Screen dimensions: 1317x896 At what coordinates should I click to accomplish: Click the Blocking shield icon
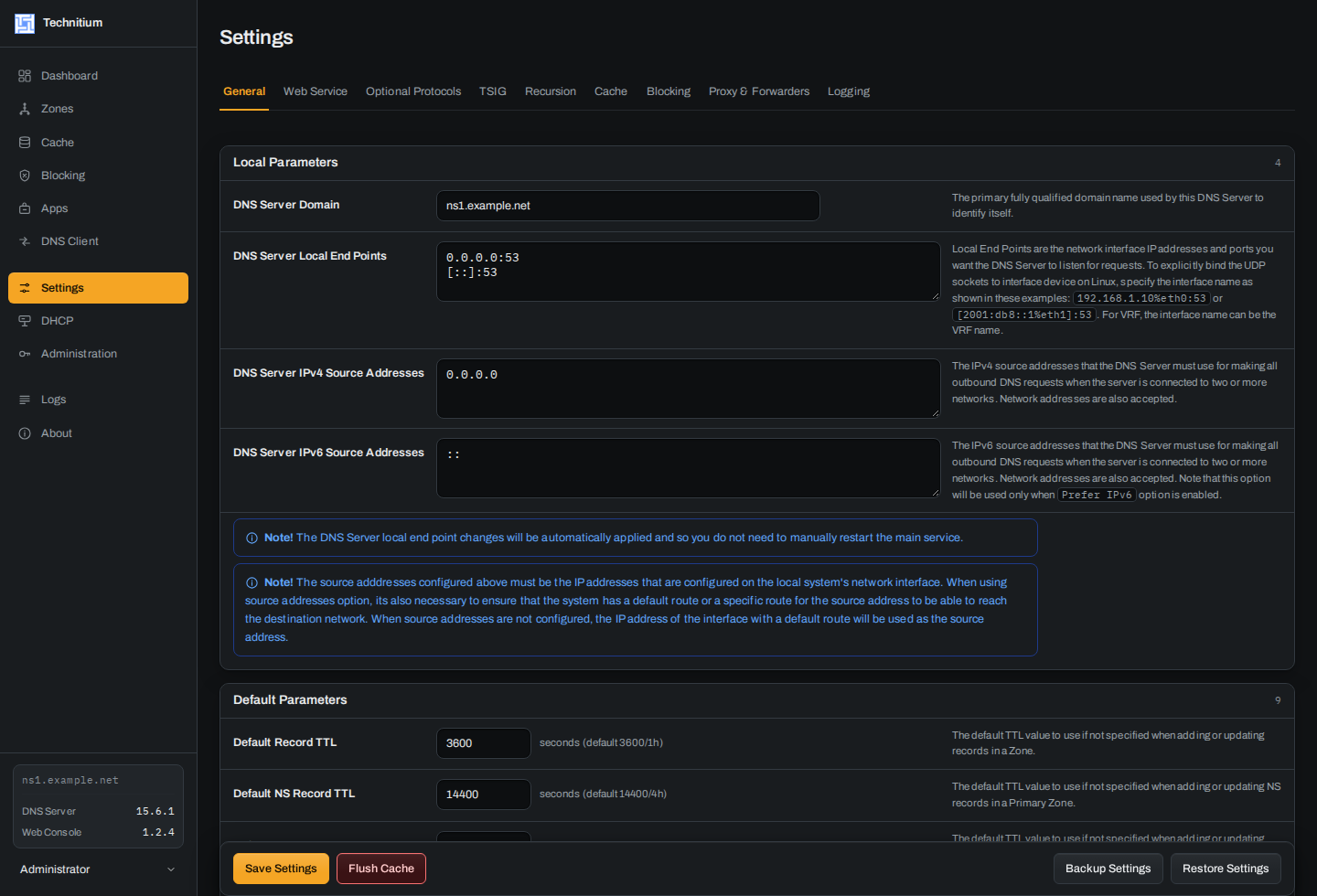point(25,176)
